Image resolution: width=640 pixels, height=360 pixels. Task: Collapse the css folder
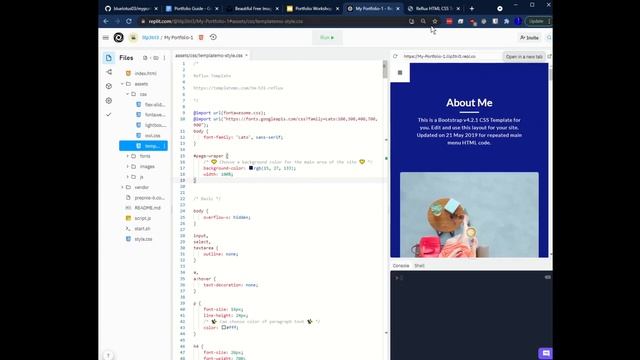(x=127, y=94)
